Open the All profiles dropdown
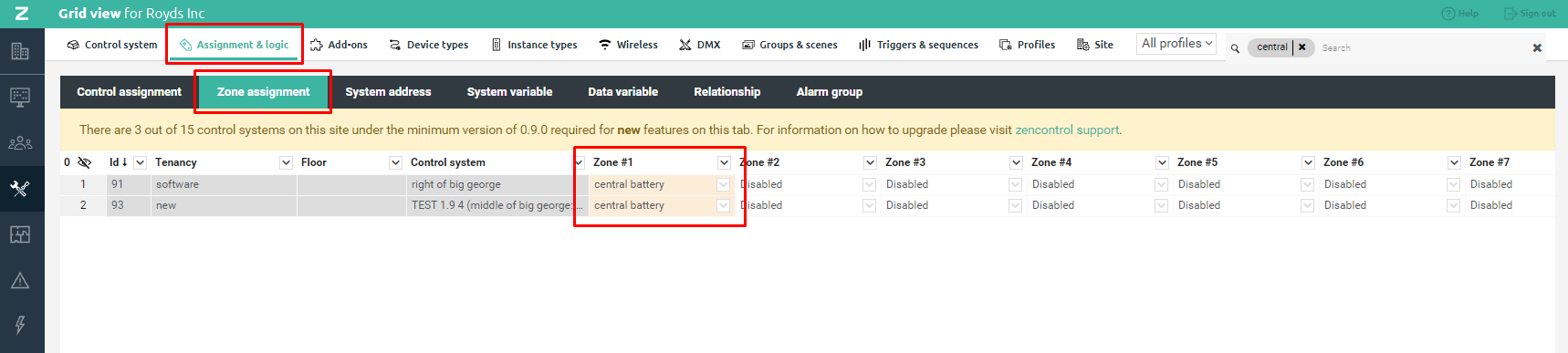The height and width of the screenshot is (353, 1568). tap(1176, 44)
